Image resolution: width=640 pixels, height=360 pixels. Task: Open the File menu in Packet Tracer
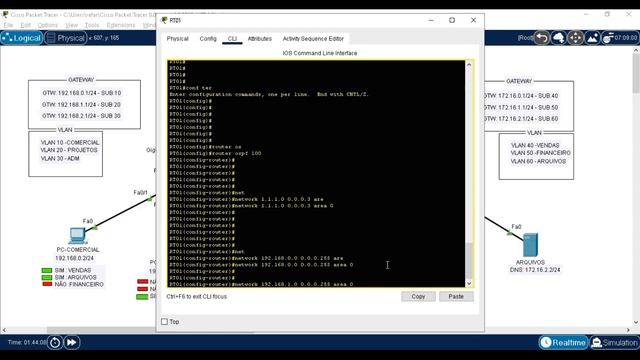pos(8,25)
